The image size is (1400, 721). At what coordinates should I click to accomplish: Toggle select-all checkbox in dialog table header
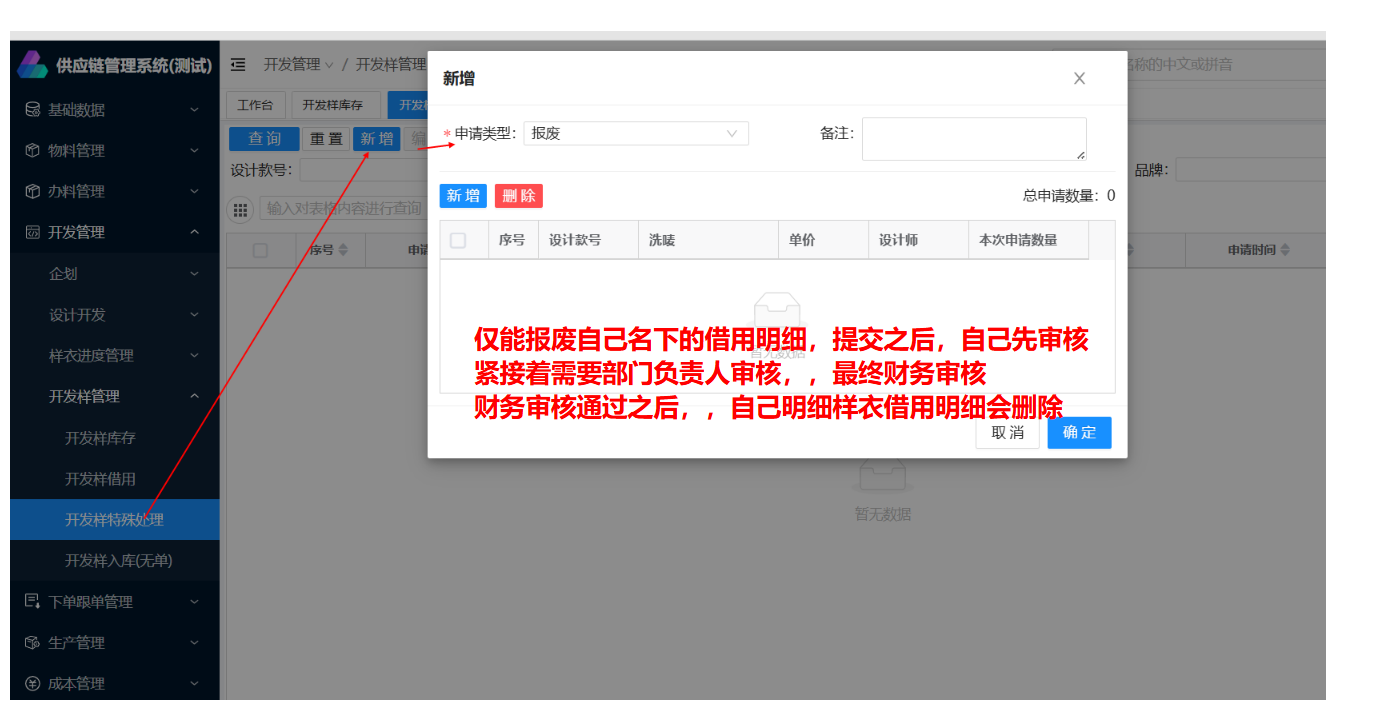(458, 240)
